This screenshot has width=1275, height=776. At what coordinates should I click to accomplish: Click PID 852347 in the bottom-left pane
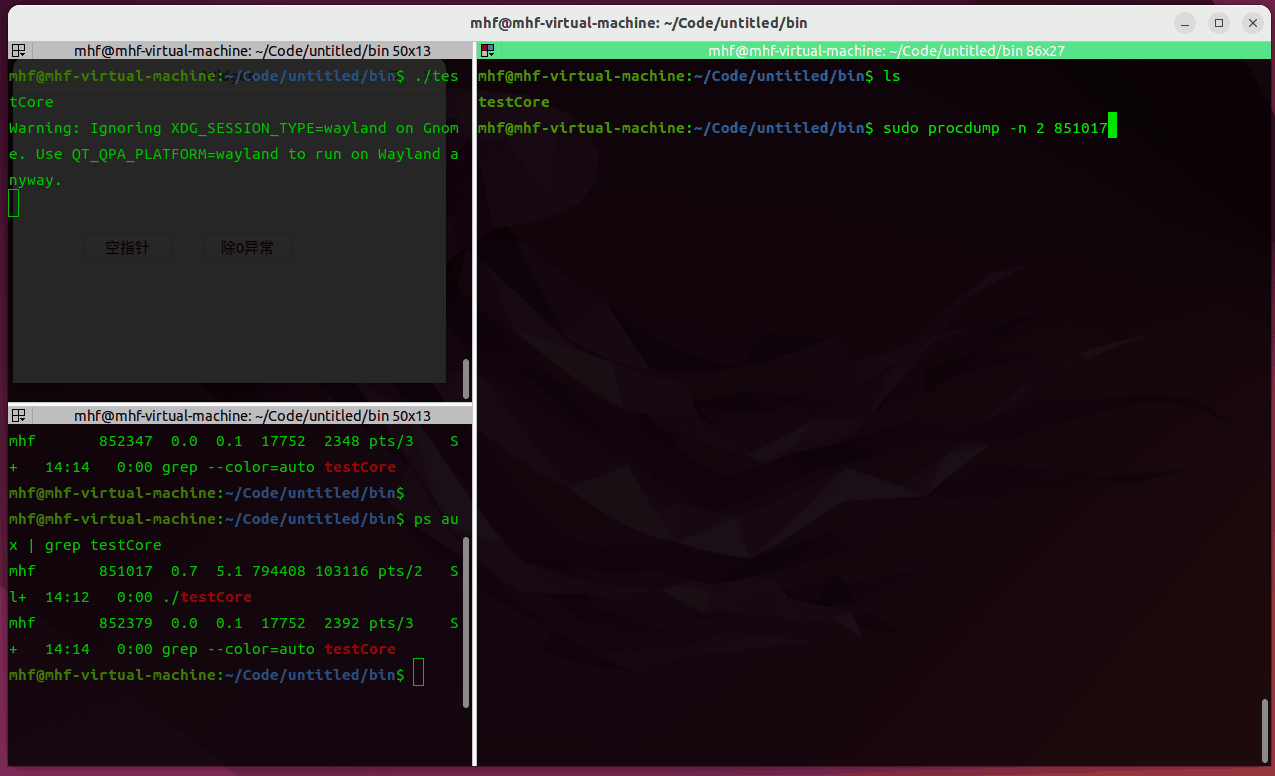click(x=126, y=441)
